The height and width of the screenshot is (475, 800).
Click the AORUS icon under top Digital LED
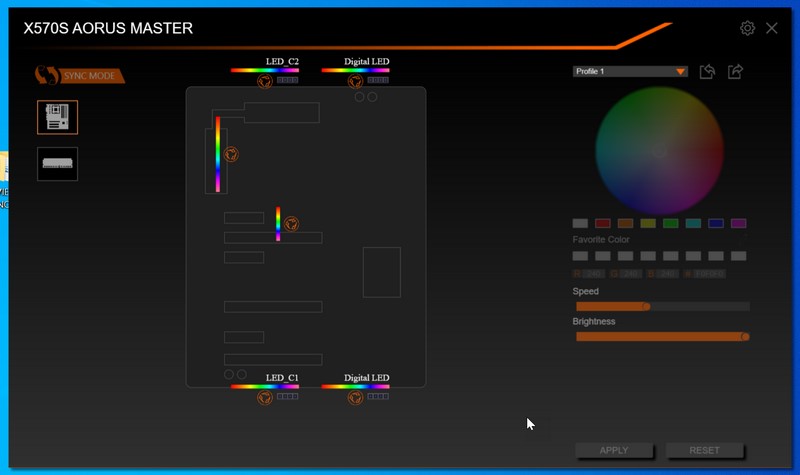coord(356,81)
